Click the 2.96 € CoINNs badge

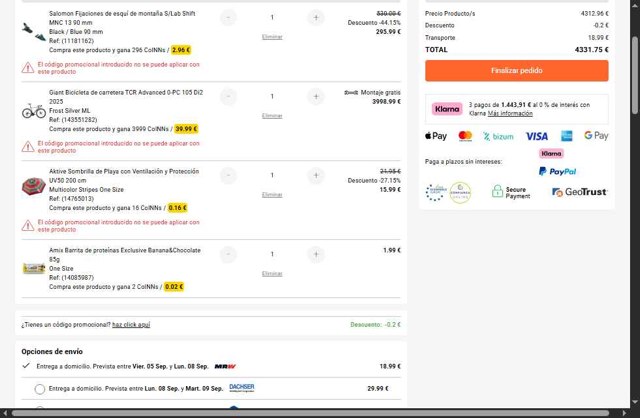(181, 50)
